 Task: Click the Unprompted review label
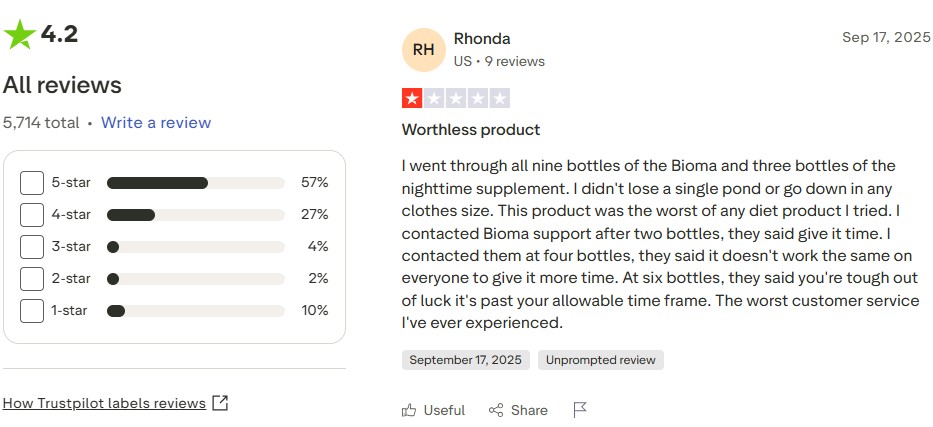[600, 360]
